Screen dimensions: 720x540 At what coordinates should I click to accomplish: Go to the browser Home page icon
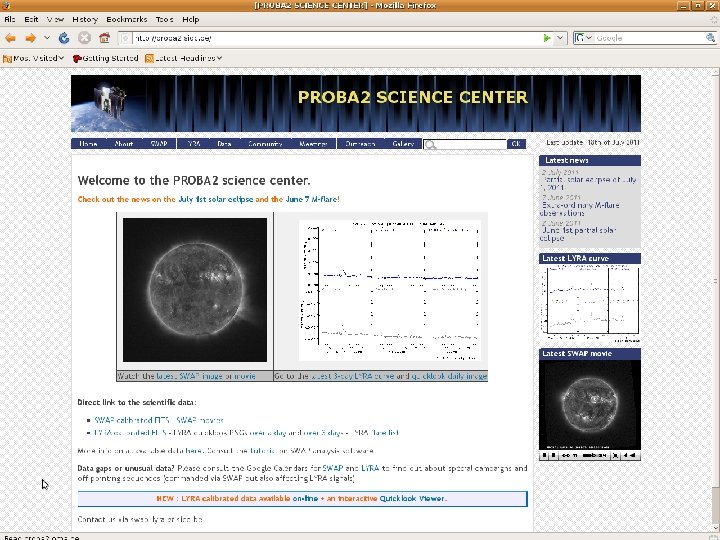point(105,38)
